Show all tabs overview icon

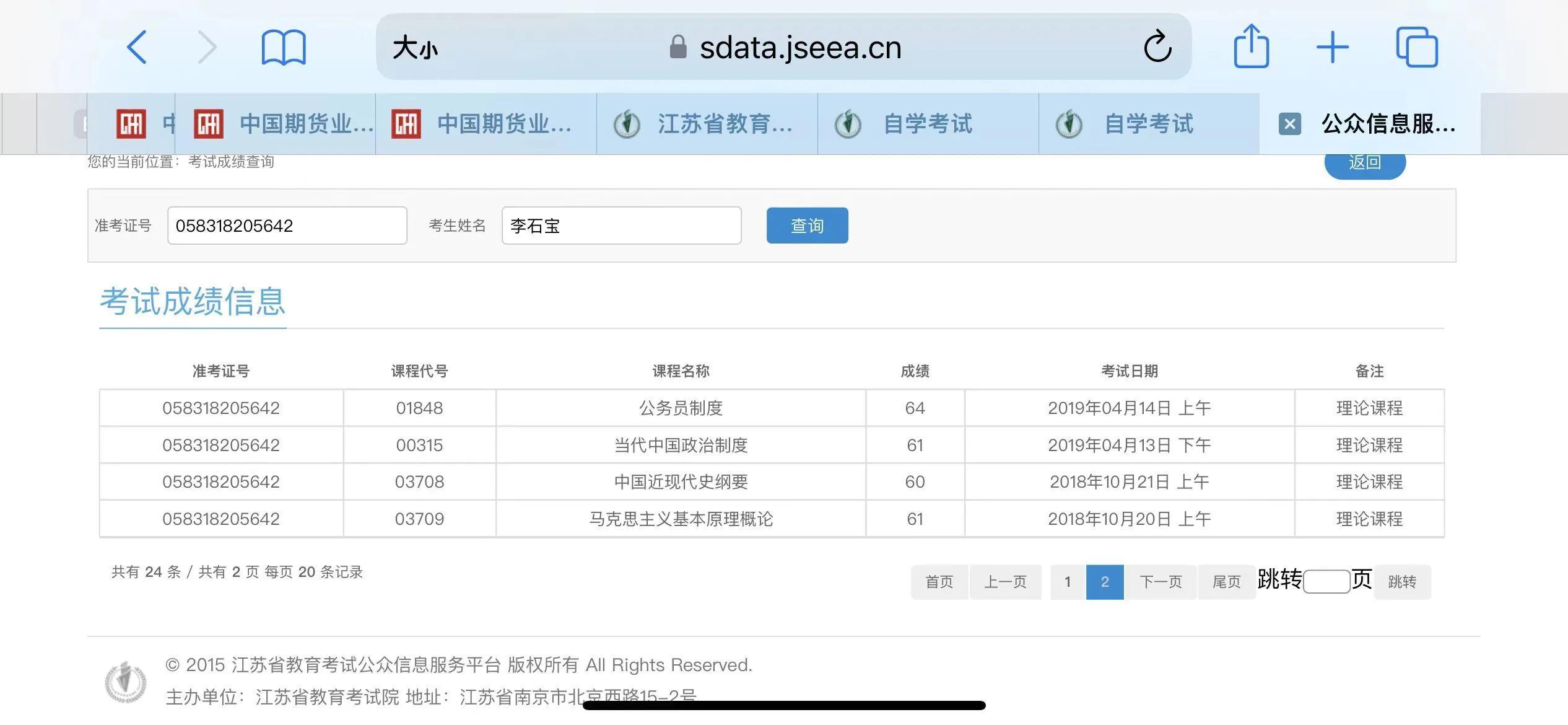[x=1417, y=47]
